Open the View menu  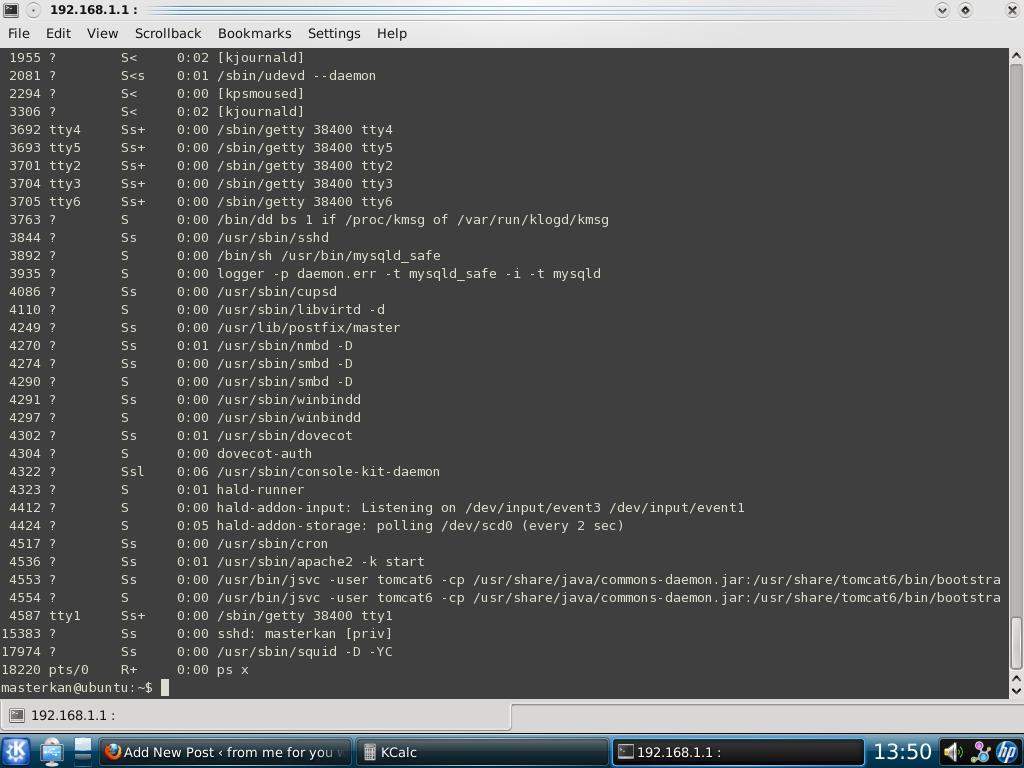(103, 33)
